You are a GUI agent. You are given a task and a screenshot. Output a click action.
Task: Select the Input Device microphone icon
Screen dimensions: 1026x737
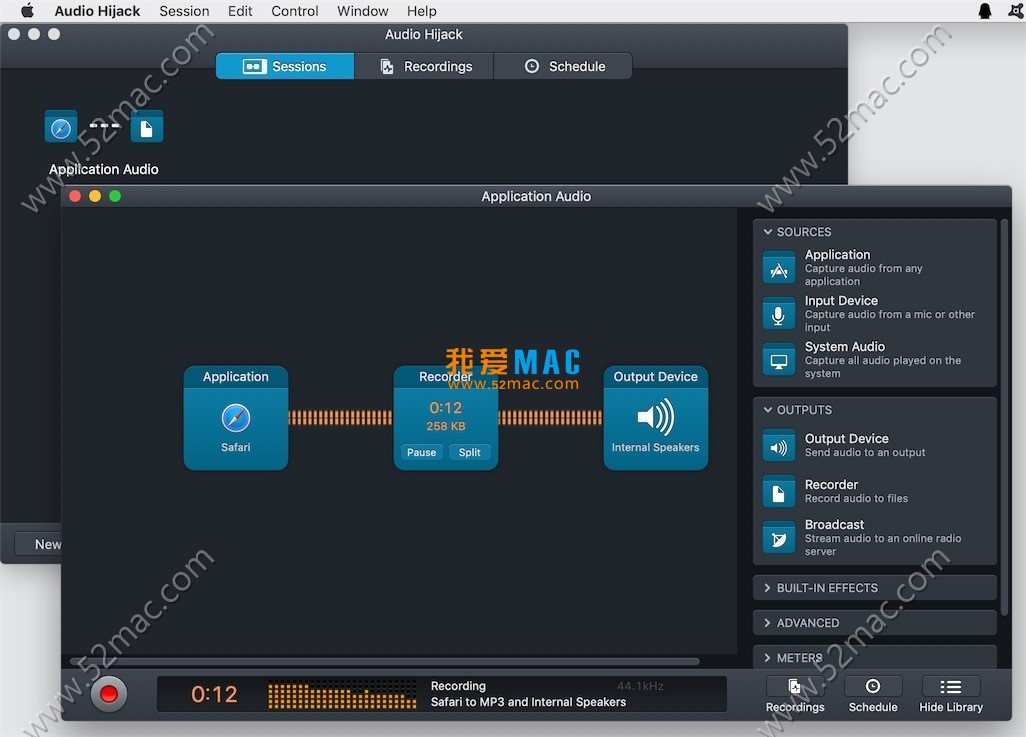(778, 315)
